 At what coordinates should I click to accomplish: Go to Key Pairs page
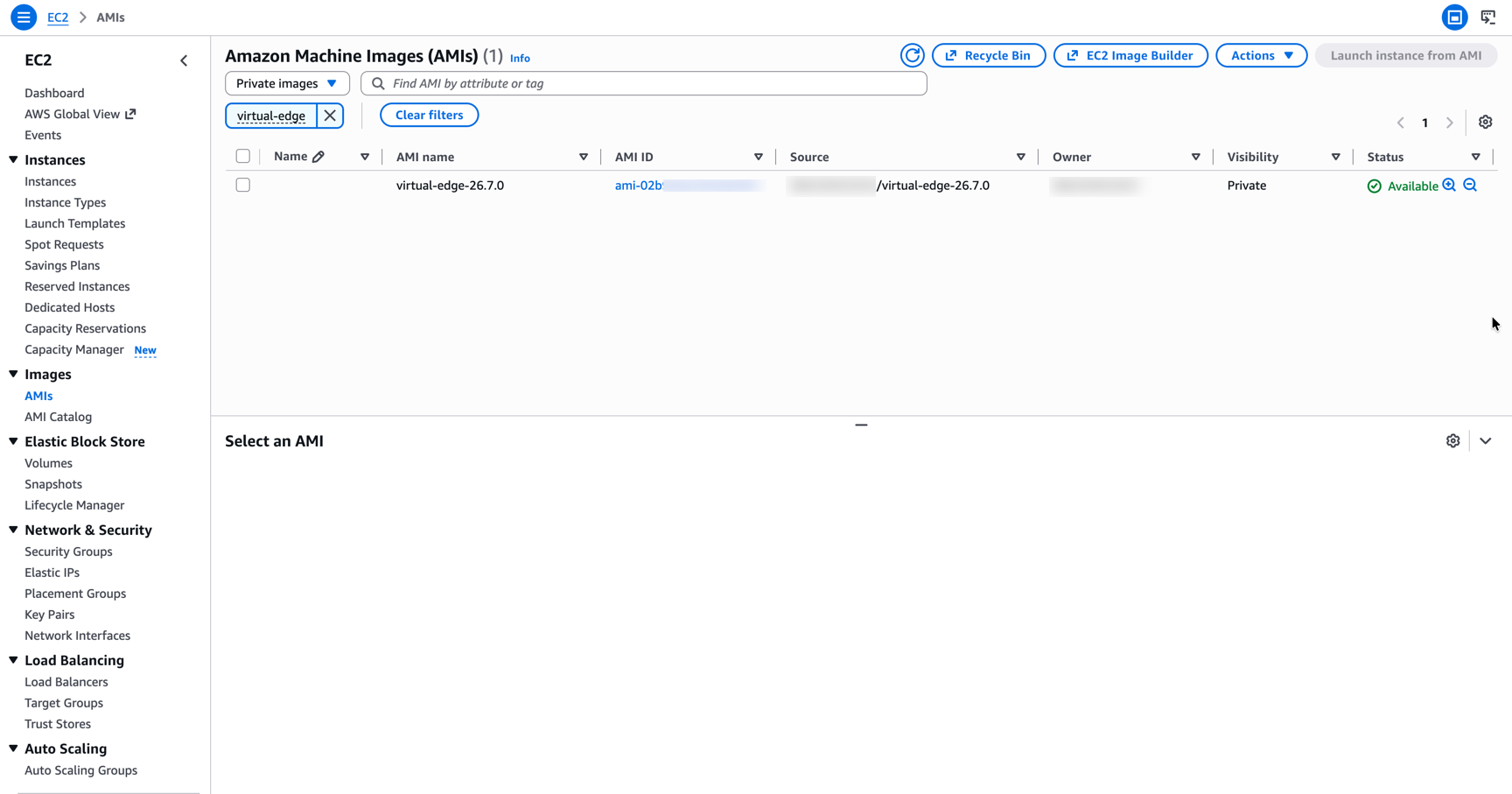[x=49, y=615]
